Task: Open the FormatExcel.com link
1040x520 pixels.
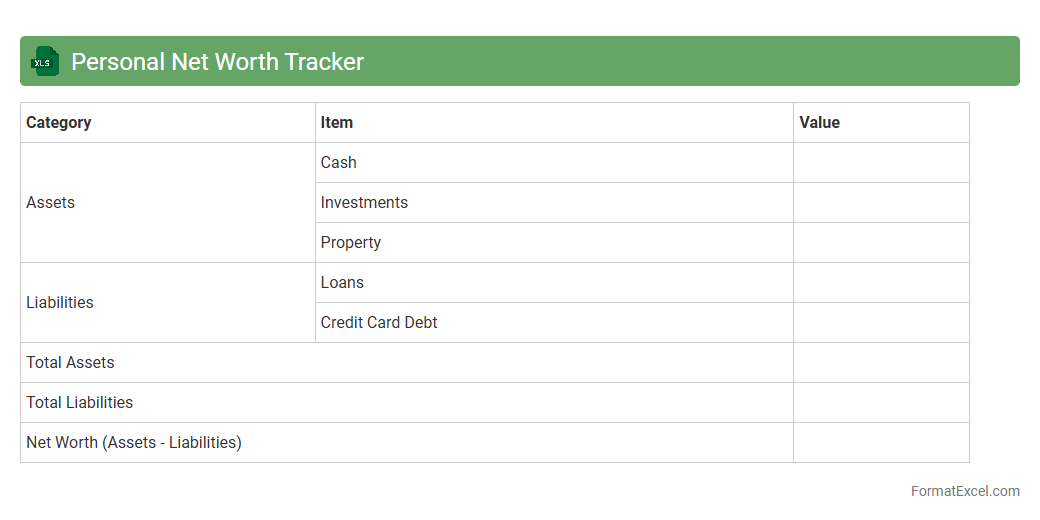Action: coord(965,491)
